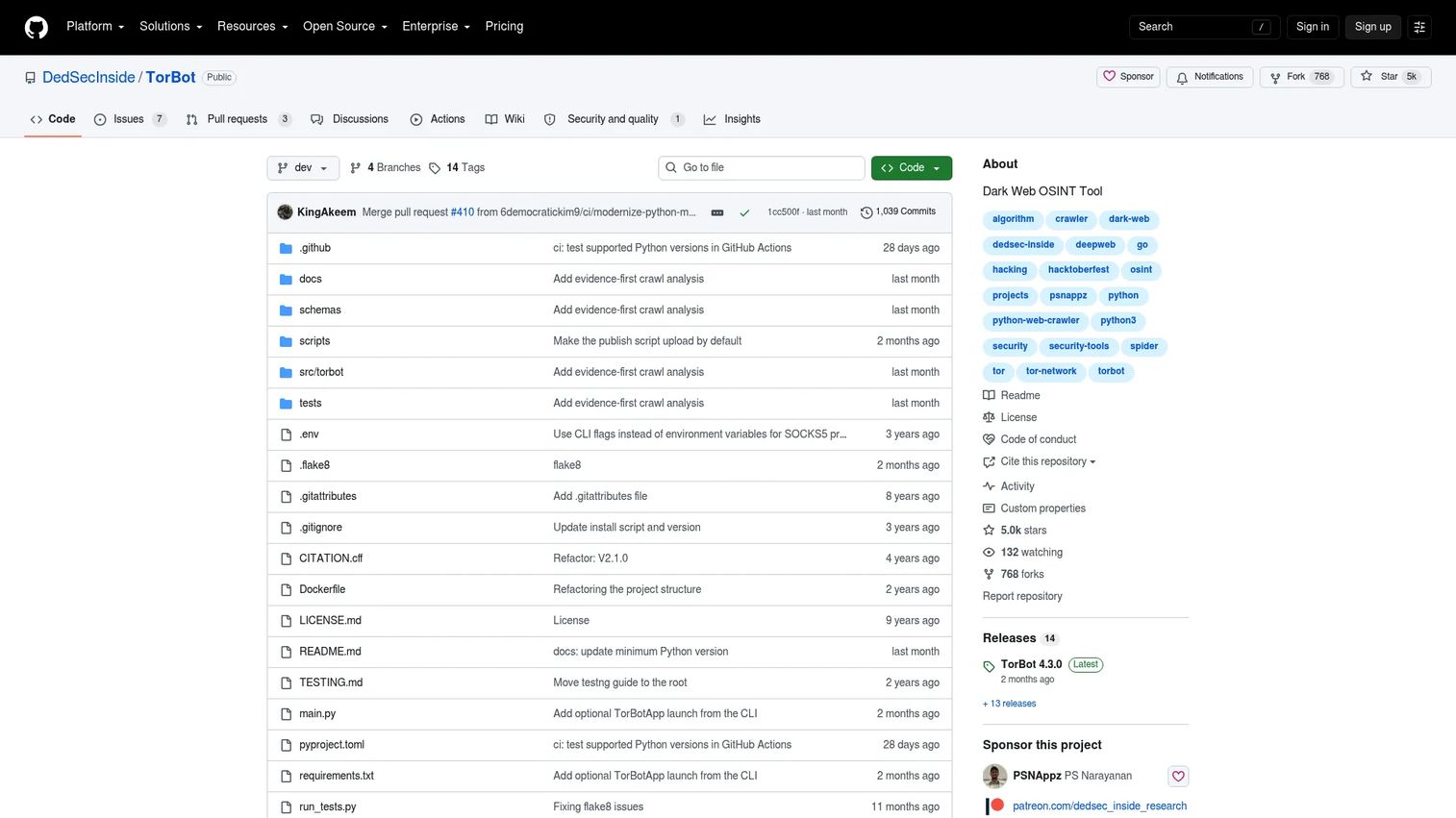
Task: Open the Readme link in About
Action: 1011,395
